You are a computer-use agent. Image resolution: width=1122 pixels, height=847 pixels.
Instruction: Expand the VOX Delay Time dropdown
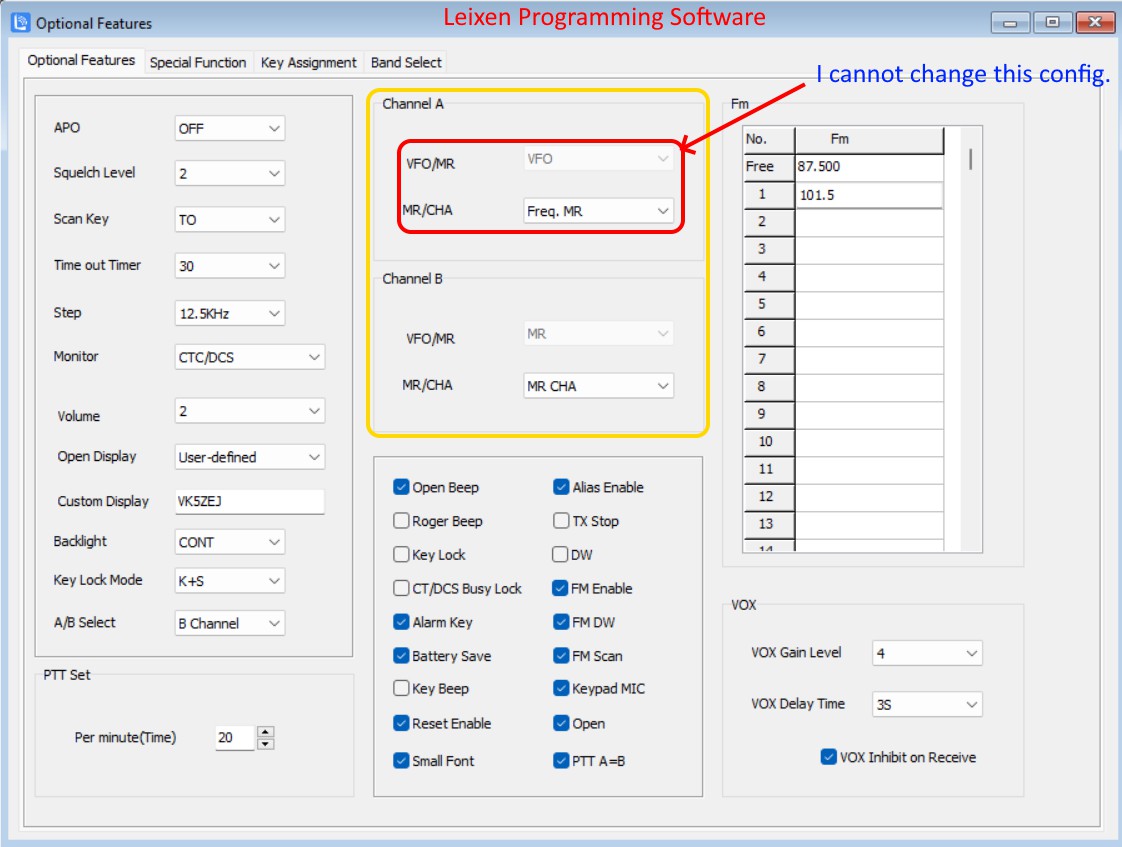point(927,705)
